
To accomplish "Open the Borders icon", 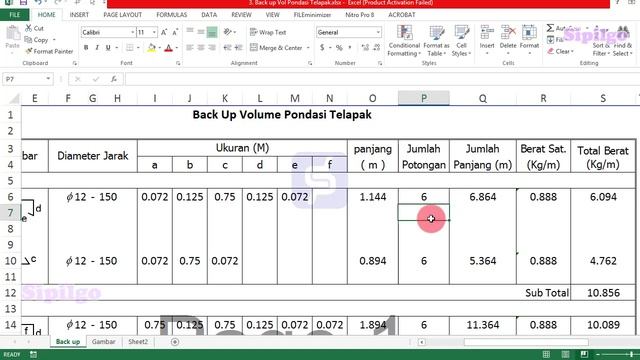I will [129, 48].
